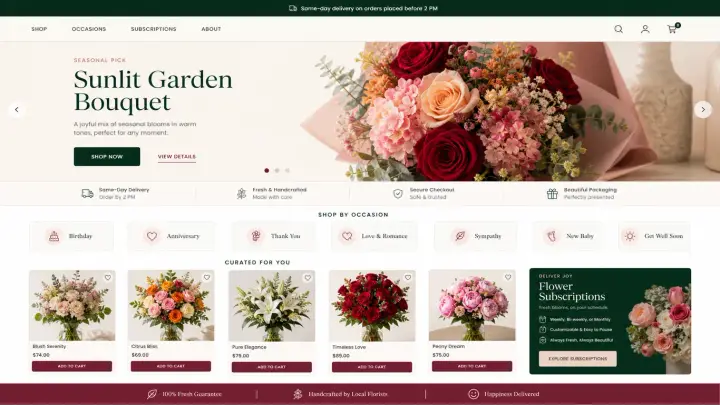Add Pure Elegance to cart

(x=271, y=367)
